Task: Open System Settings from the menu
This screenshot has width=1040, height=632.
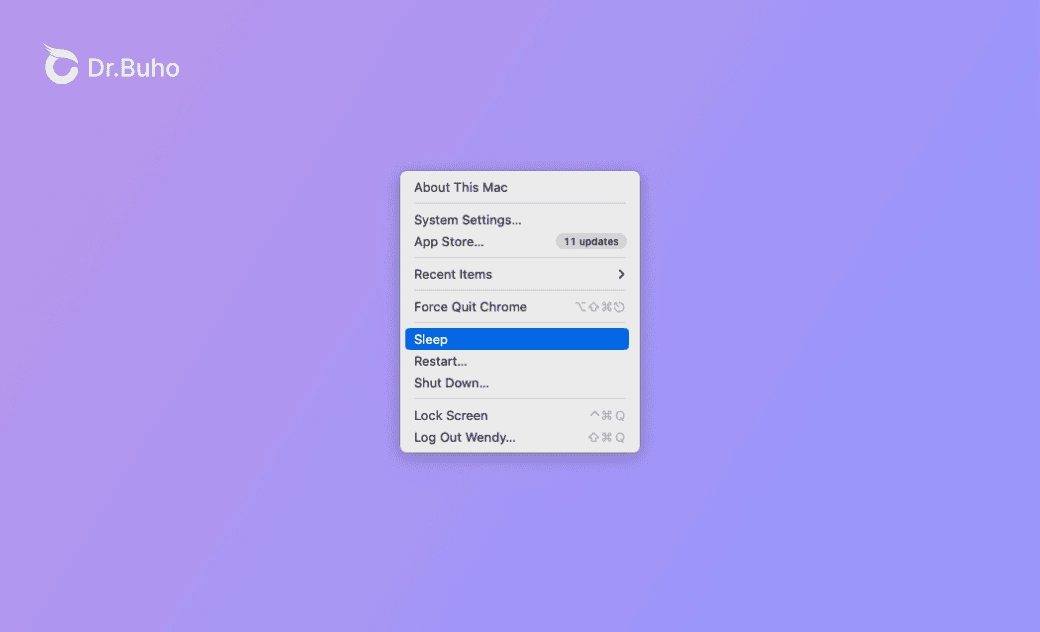Action: pyautogui.click(x=467, y=220)
